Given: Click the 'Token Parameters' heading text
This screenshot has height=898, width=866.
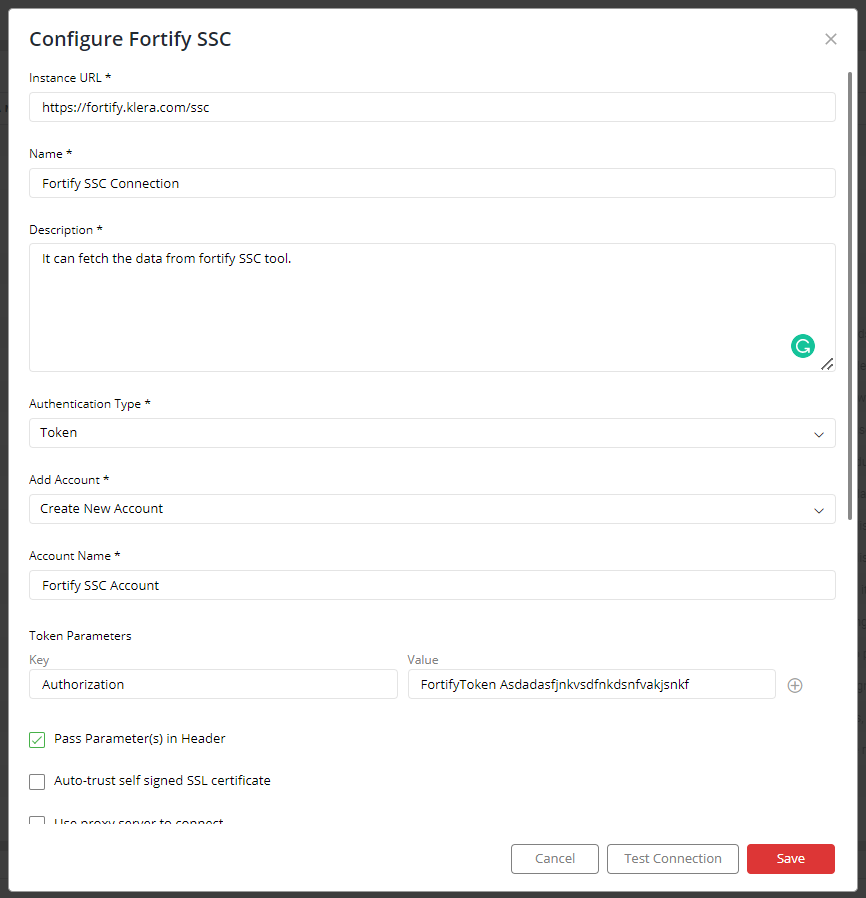Looking at the screenshot, I should [80, 636].
